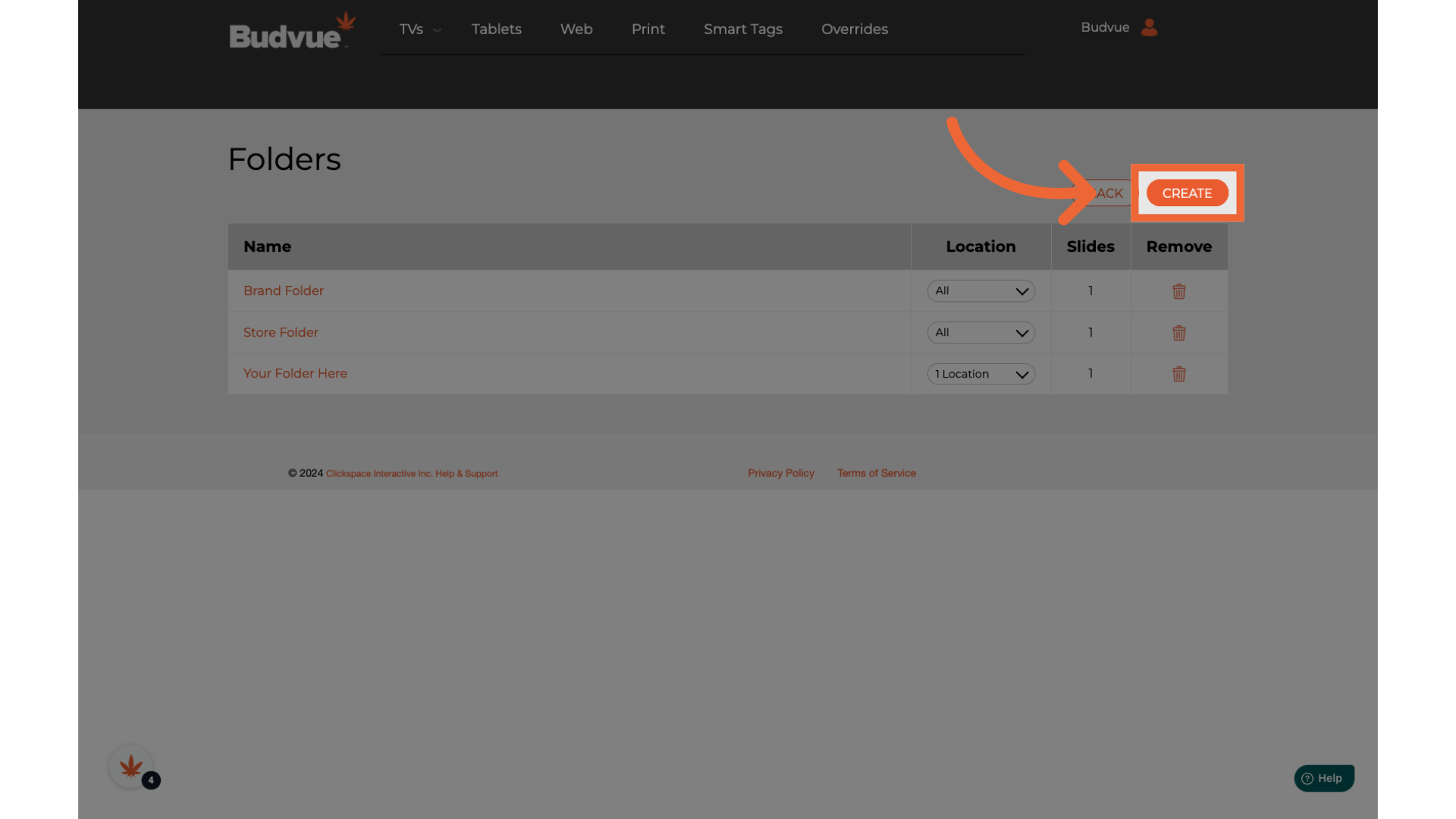Click the Budvue user profile icon

point(1149,28)
